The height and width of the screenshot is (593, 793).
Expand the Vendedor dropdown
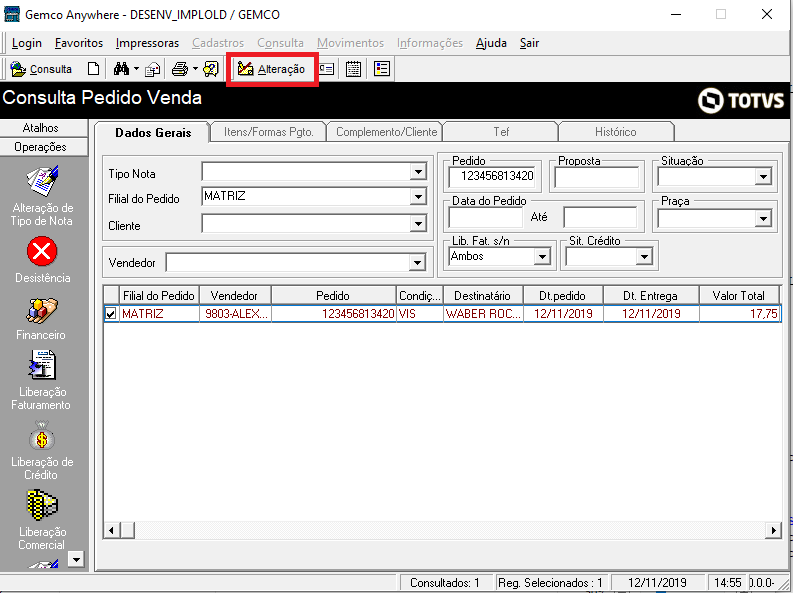pyautogui.click(x=417, y=262)
